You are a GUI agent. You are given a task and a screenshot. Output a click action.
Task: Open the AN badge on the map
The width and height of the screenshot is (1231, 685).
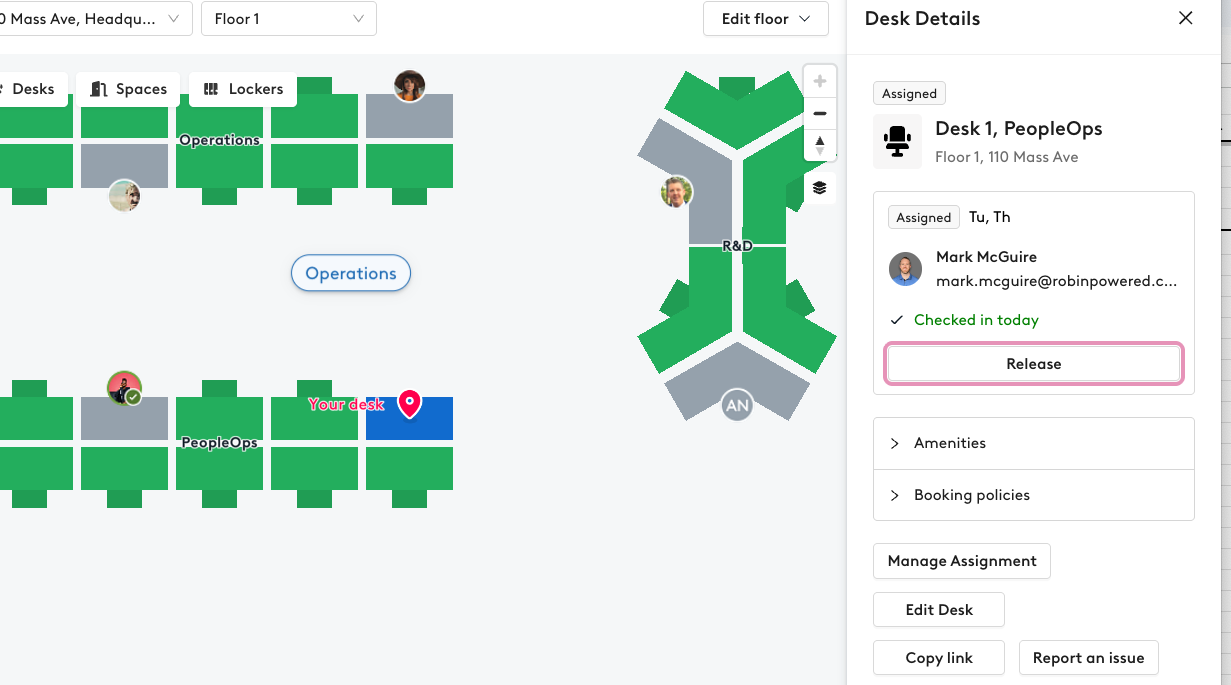(737, 405)
